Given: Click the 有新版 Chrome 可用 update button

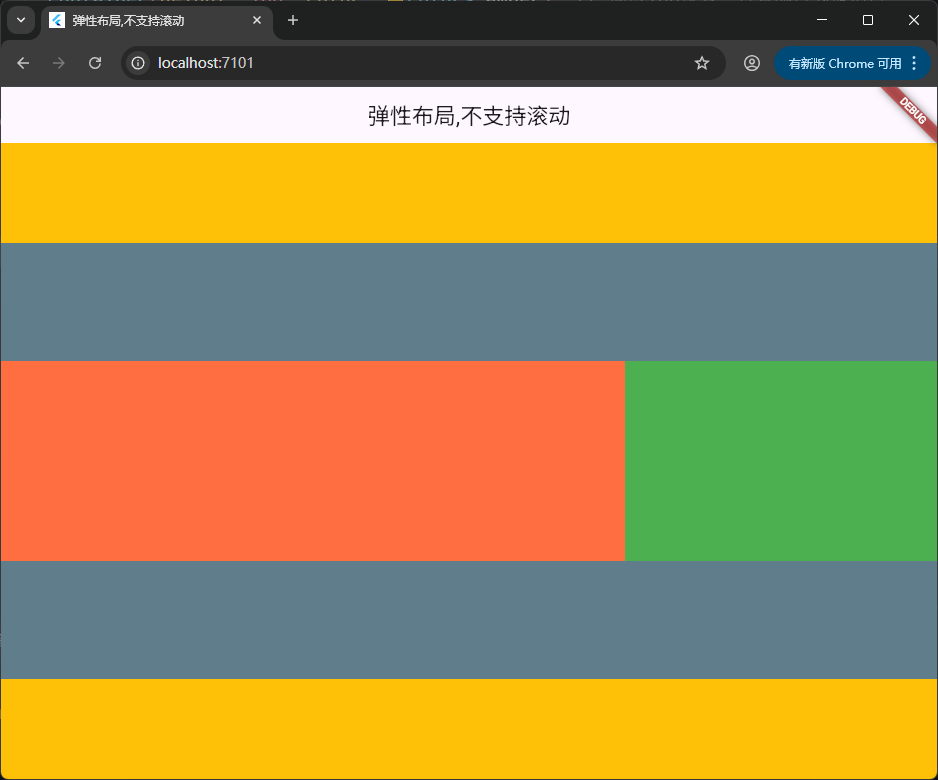Looking at the screenshot, I should pos(843,63).
